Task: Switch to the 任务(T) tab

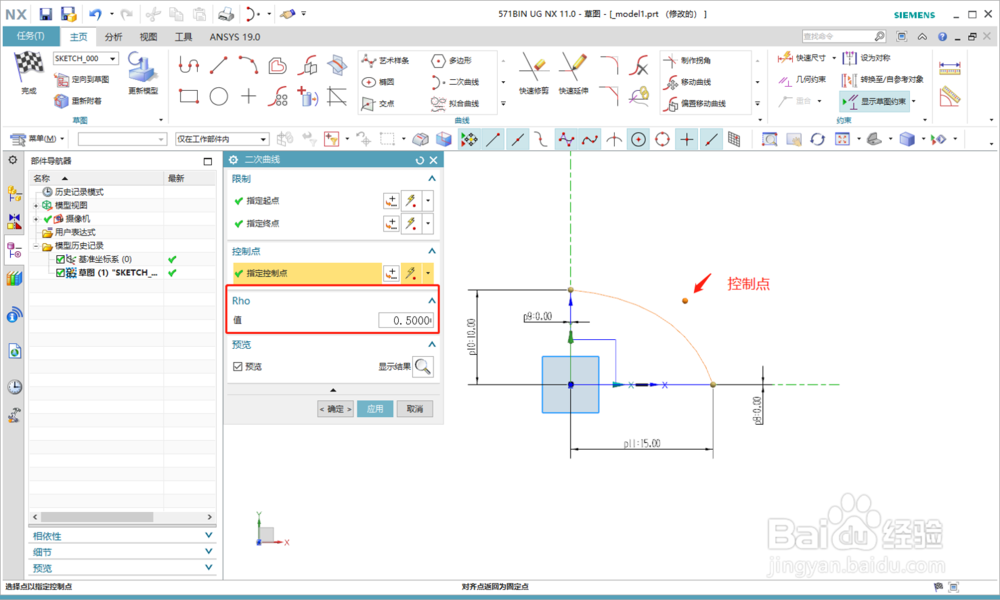Action: click(31, 36)
